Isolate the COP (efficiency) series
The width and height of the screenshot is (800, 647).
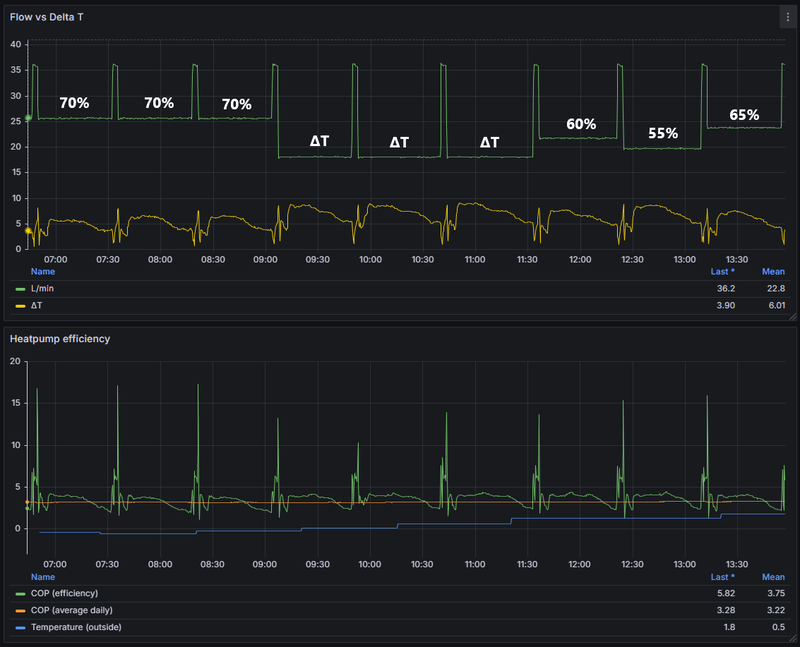64,594
